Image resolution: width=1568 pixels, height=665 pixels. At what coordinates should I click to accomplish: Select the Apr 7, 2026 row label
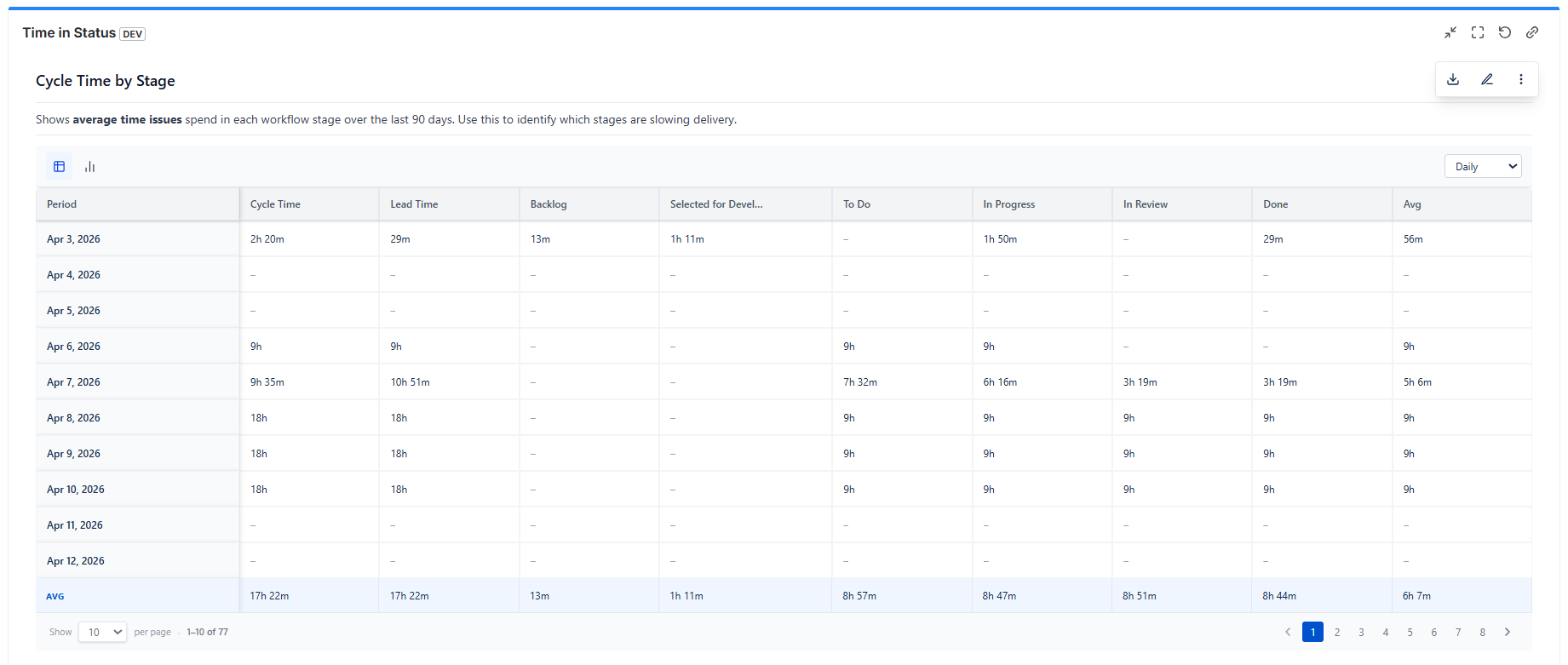73,382
